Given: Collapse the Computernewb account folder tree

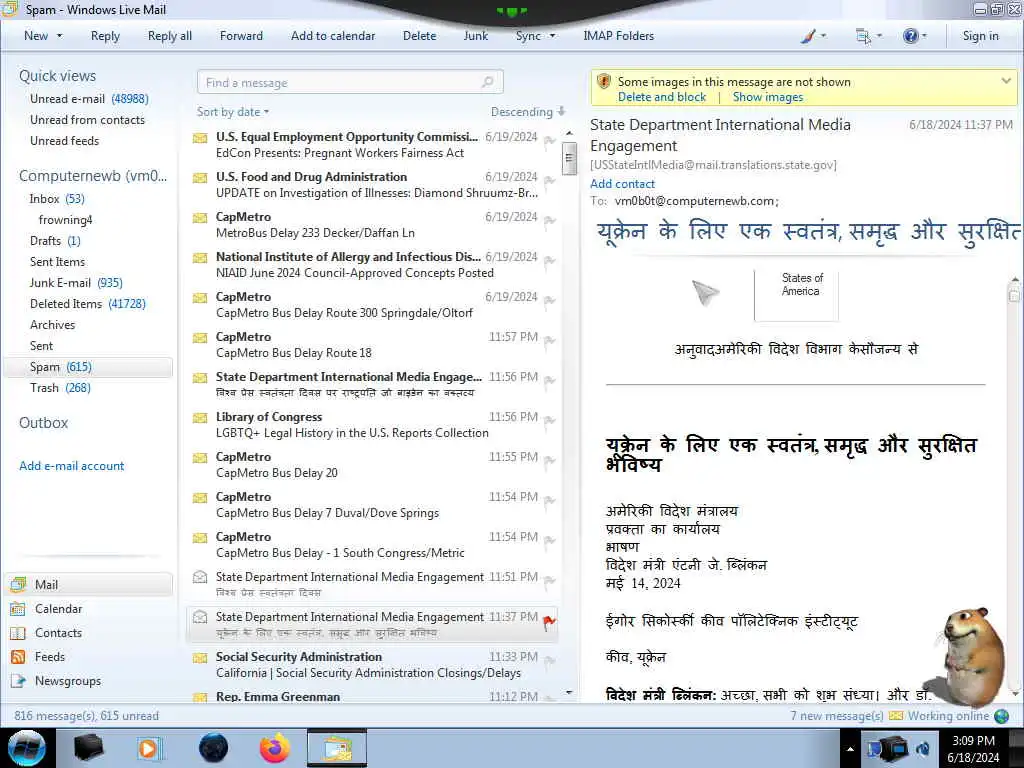Looking at the screenshot, I should coord(93,176).
